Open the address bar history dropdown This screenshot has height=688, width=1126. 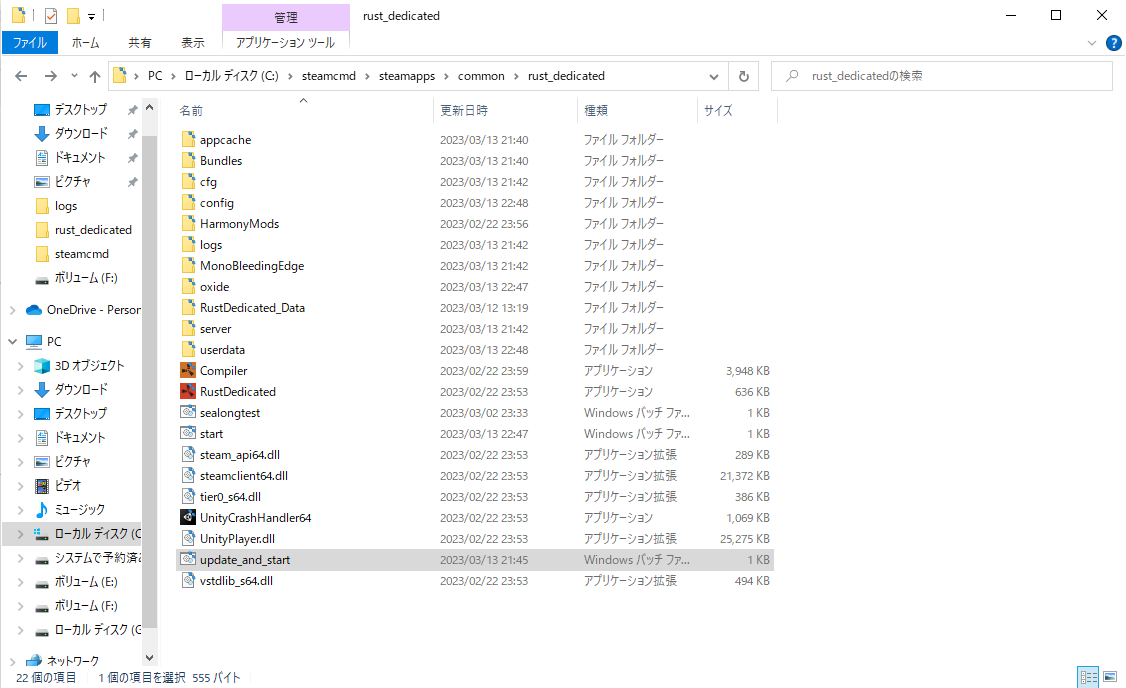714,76
